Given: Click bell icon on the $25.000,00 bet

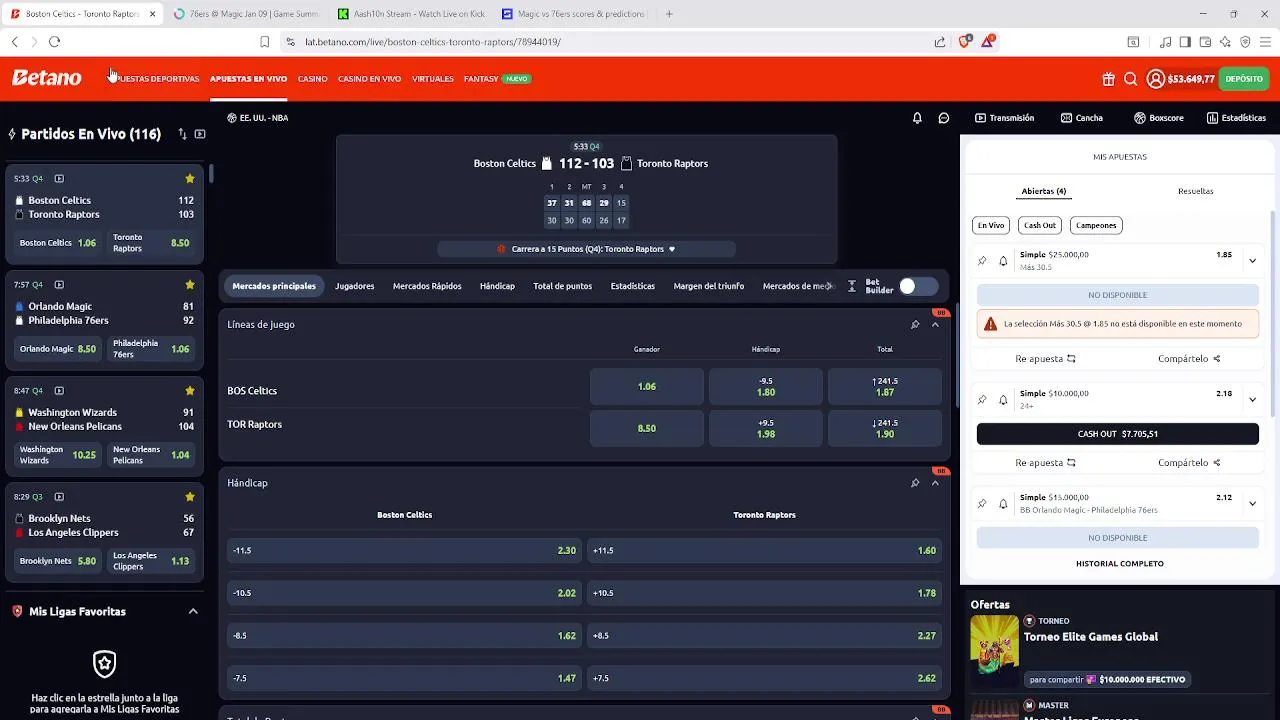Looking at the screenshot, I should (1003, 261).
